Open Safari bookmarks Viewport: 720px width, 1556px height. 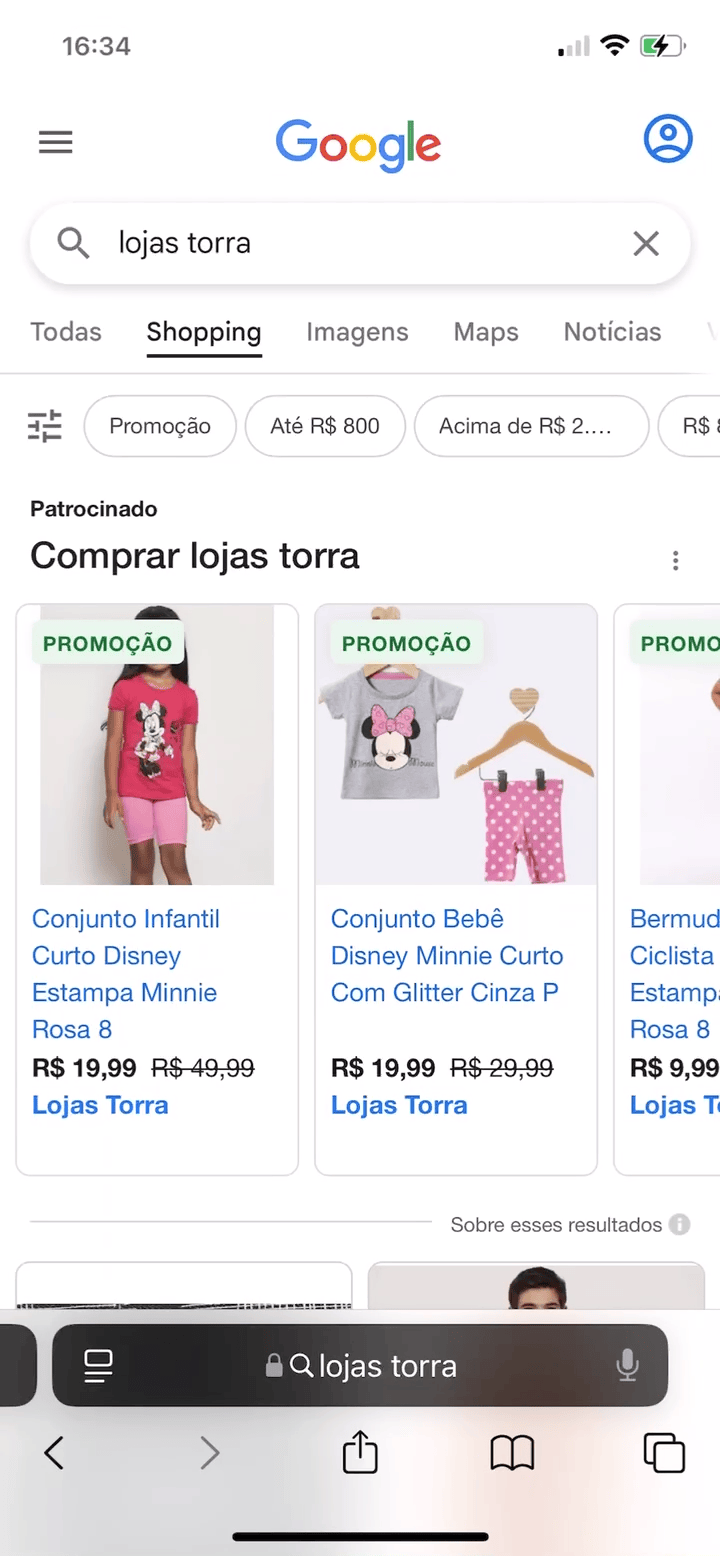coord(512,1452)
